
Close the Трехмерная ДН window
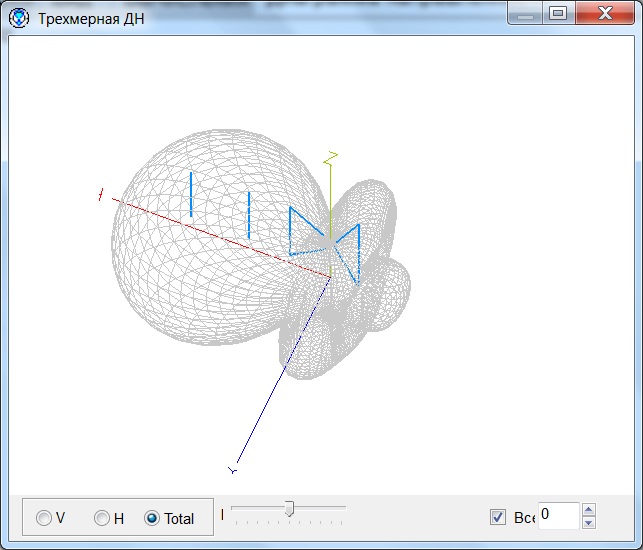604,14
